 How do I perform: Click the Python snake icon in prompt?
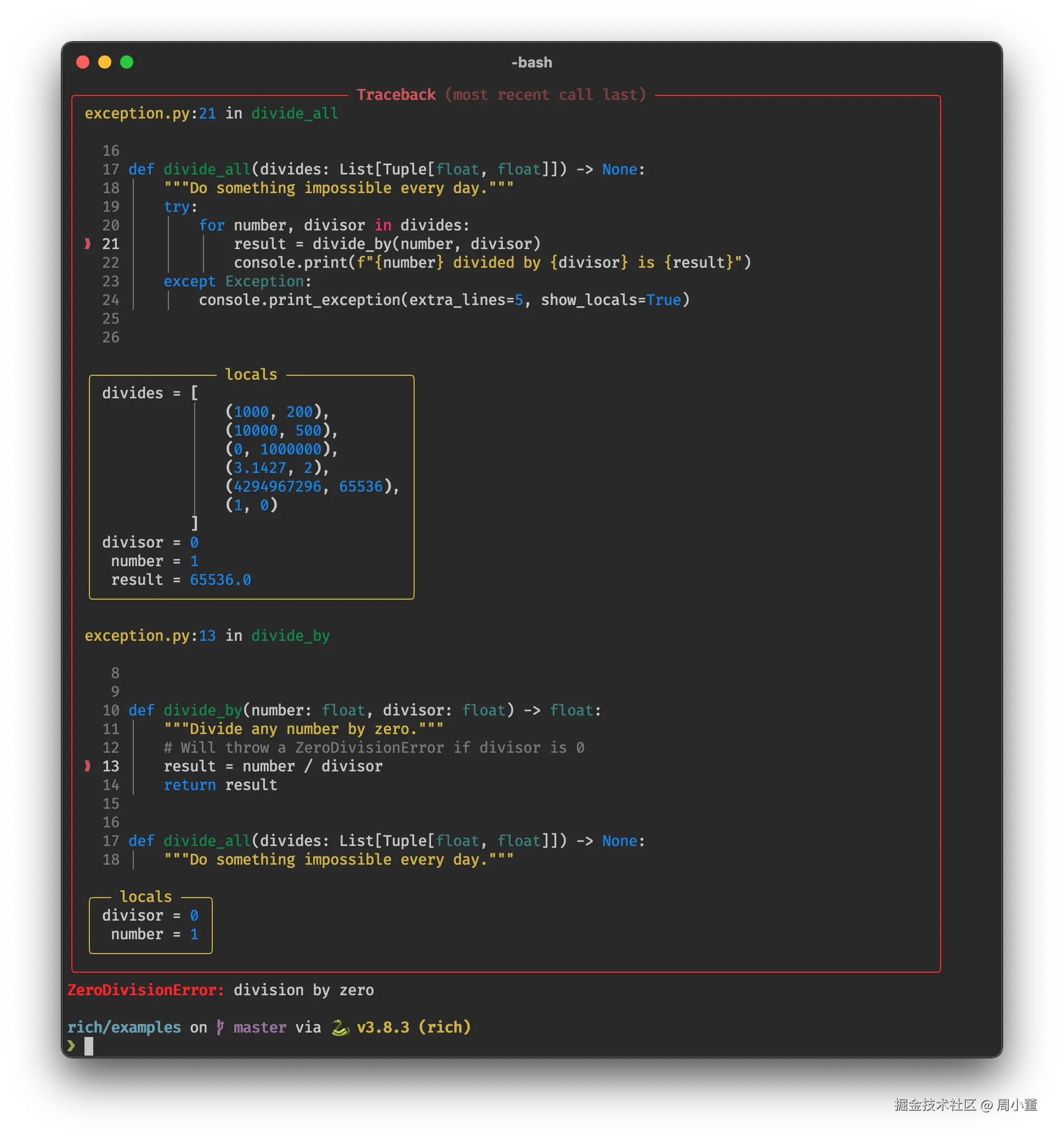coord(339,1028)
